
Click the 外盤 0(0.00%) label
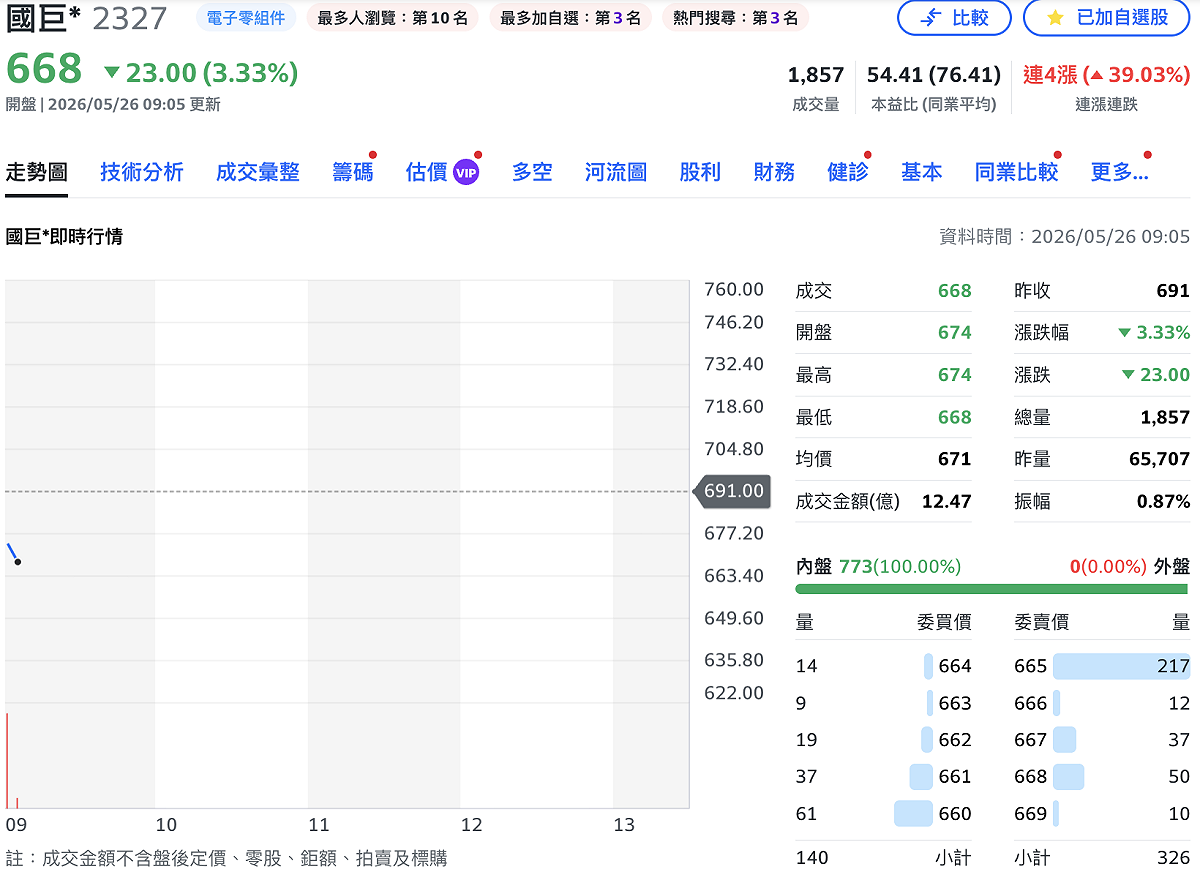(1129, 566)
